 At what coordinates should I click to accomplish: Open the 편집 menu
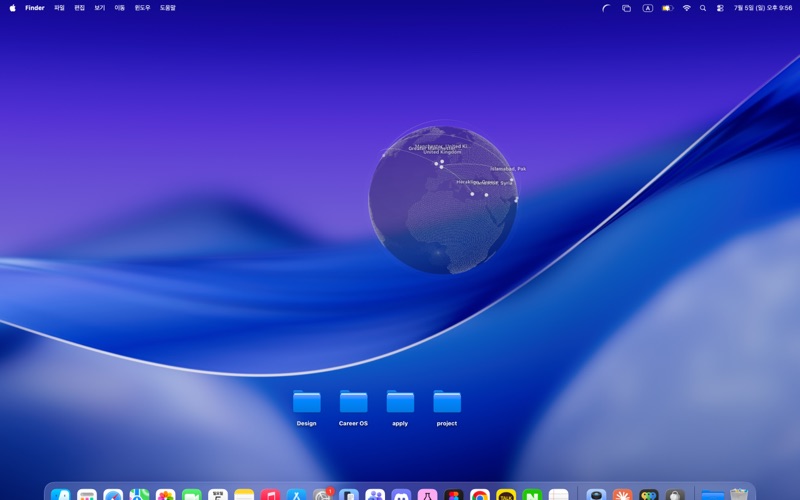80,8
